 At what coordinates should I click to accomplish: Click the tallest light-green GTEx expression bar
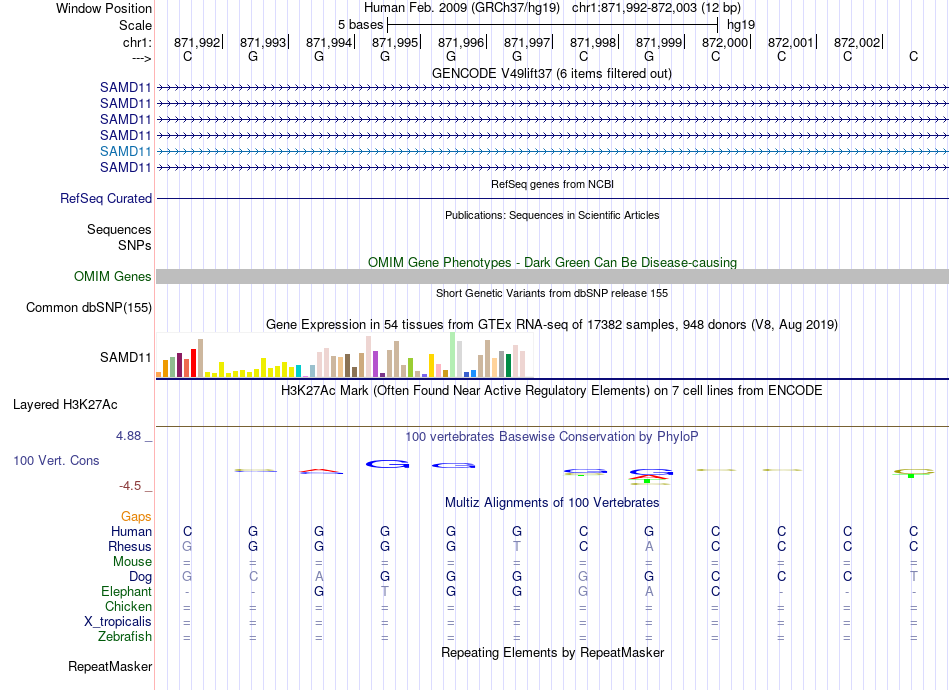click(x=452, y=355)
